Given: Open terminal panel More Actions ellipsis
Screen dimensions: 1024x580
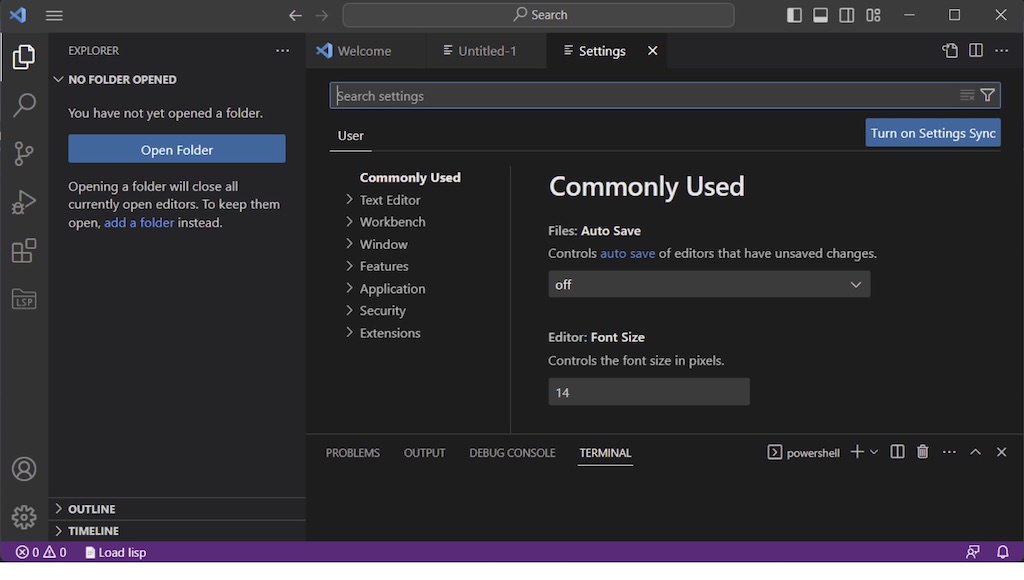Looking at the screenshot, I should (x=950, y=452).
